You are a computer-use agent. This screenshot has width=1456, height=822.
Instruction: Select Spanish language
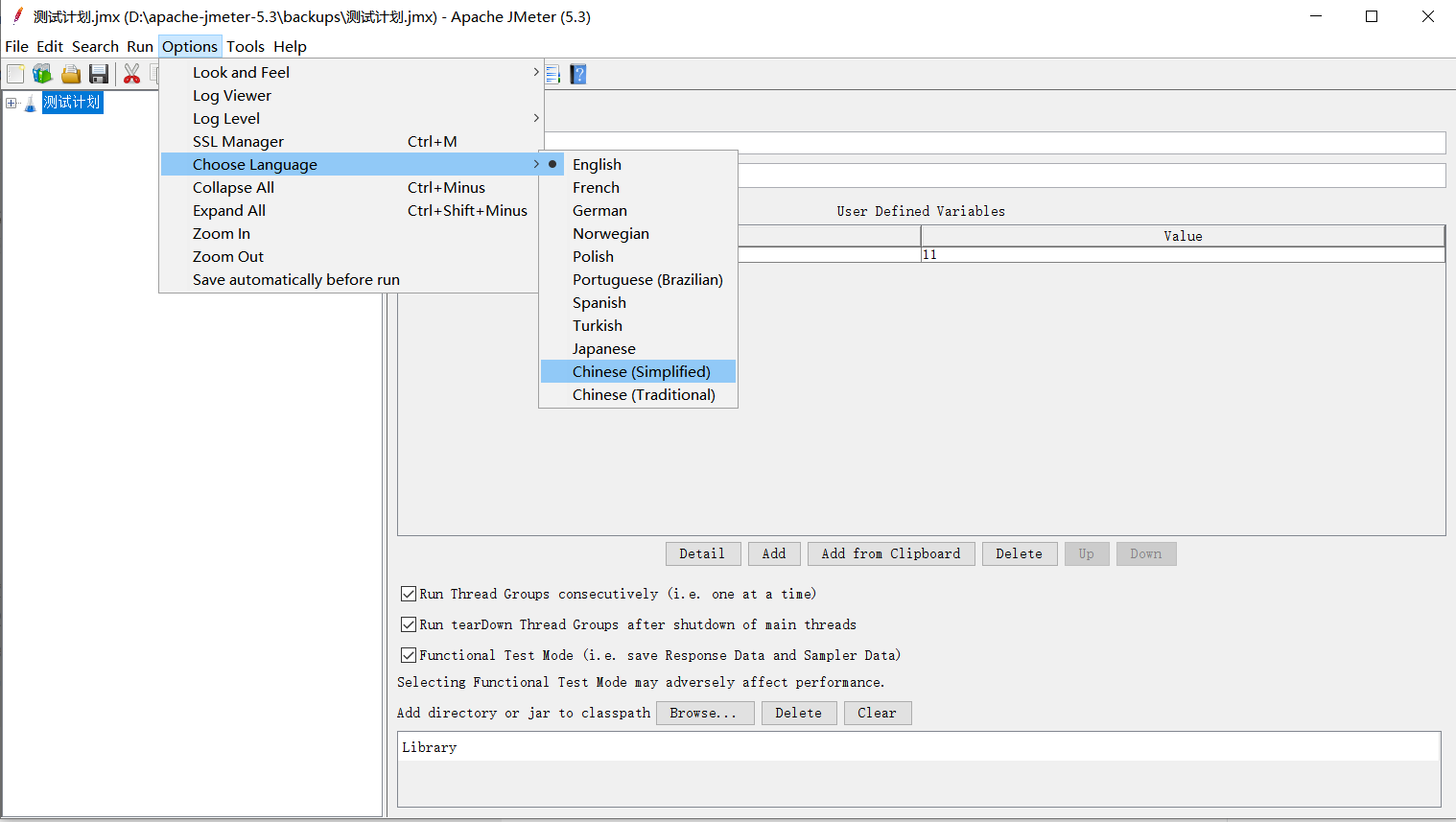[638, 302]
